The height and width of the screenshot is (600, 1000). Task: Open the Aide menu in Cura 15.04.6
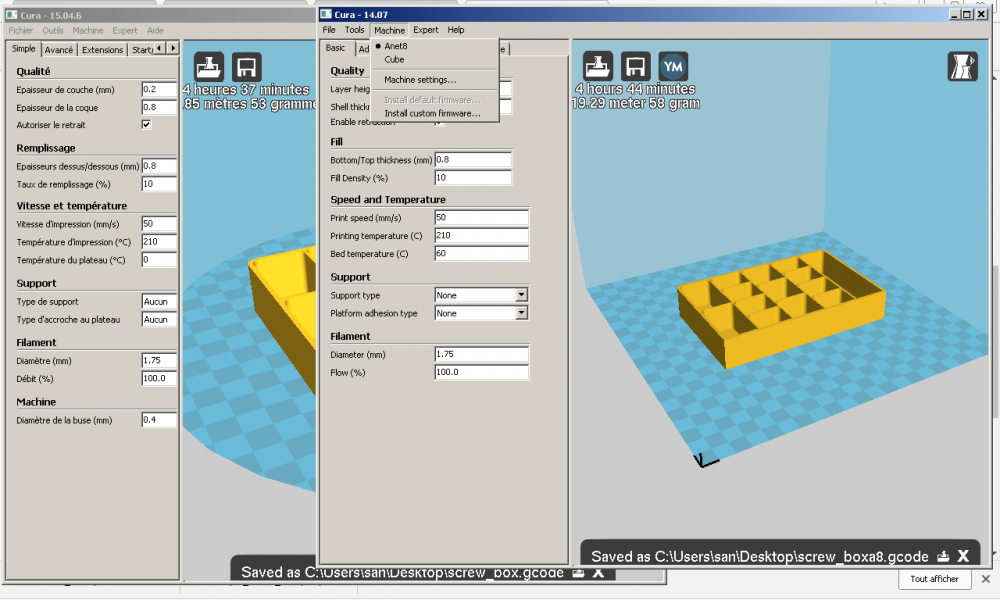(x=155, y=31)
